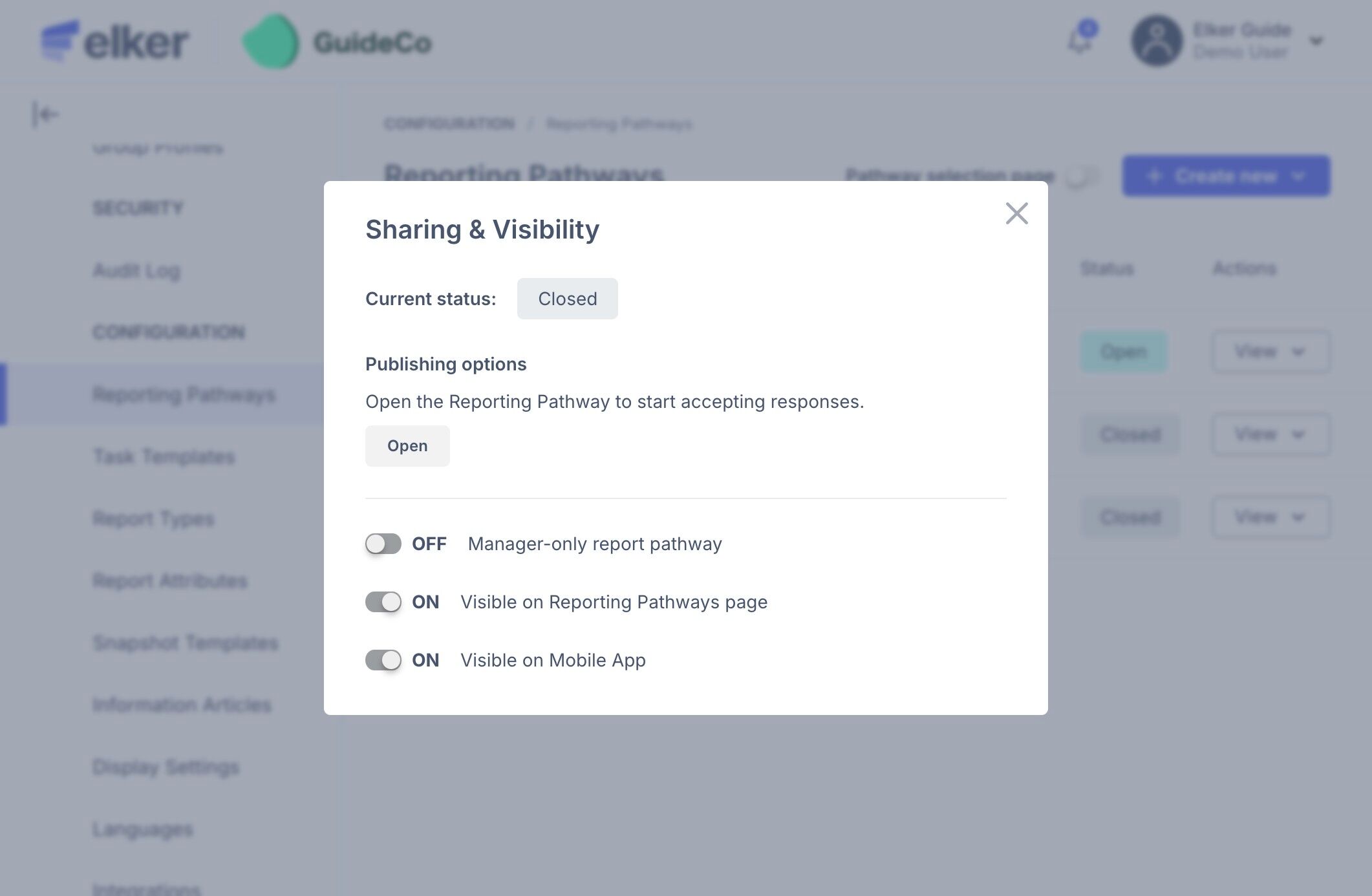1372x896 pixels.
Task: Open Audit Log in sidebar
Action: coord(136,270)
